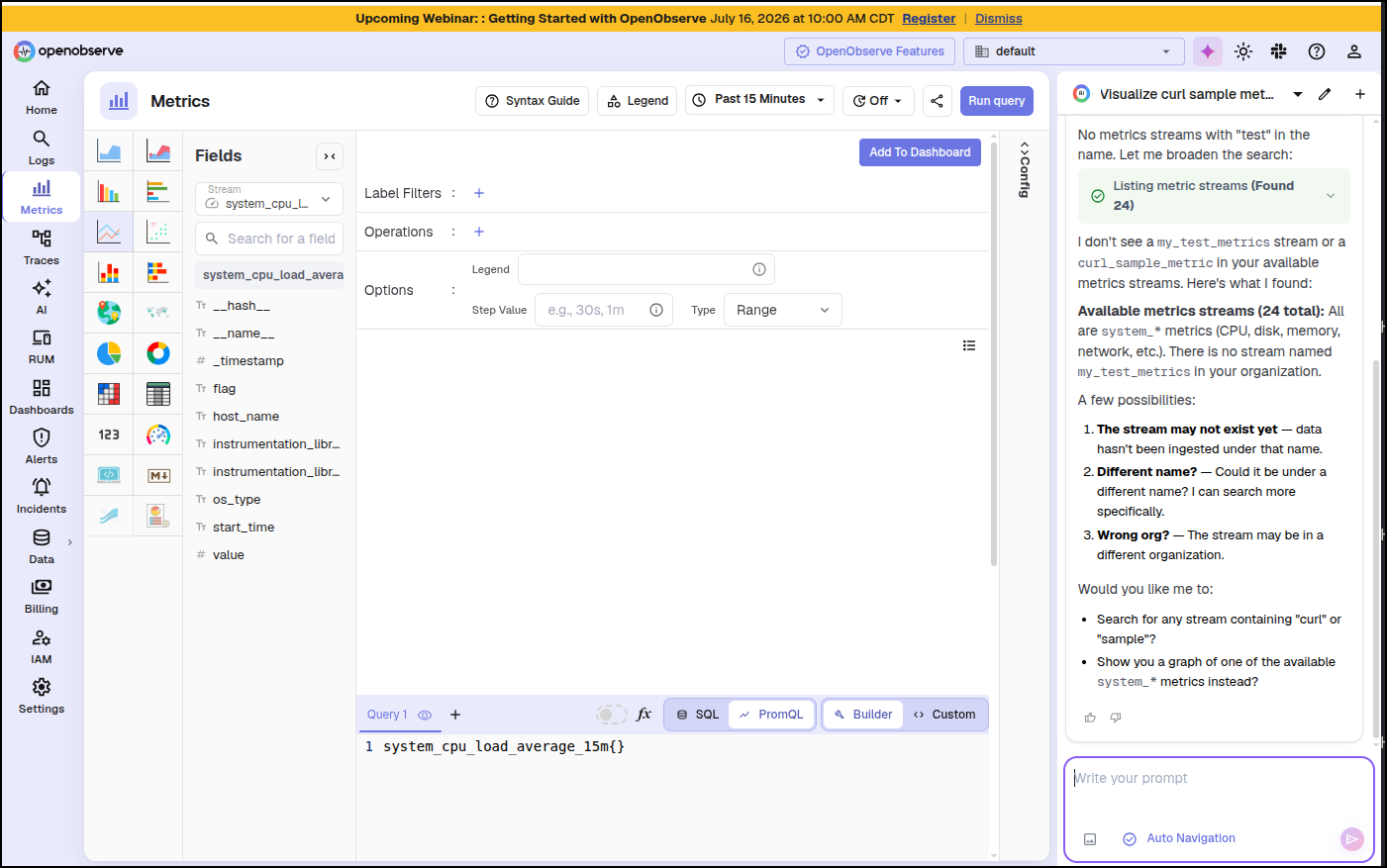Open the help question mark icon
The width and height of the screenshot is (1387, 868).
point(1317,51)
